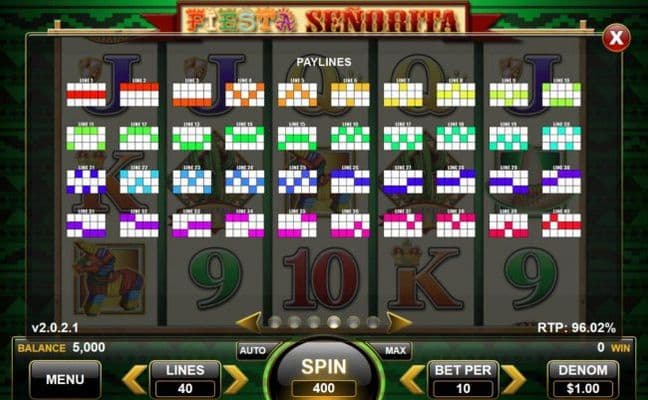Enable AUTO spin
Viewport: 648px width, 400px height.
click(x=253, y=350)
